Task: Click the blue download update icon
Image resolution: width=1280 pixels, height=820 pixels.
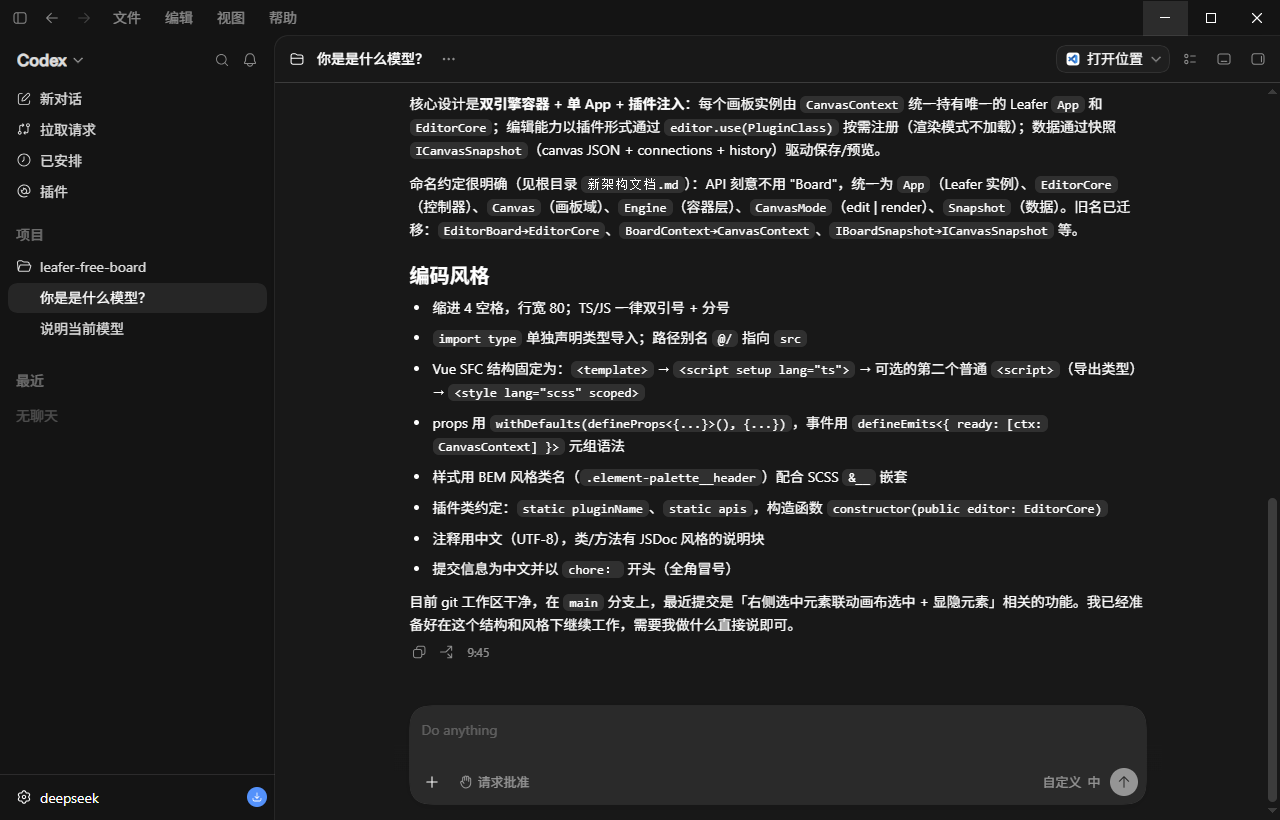Action: pos(257,797)
